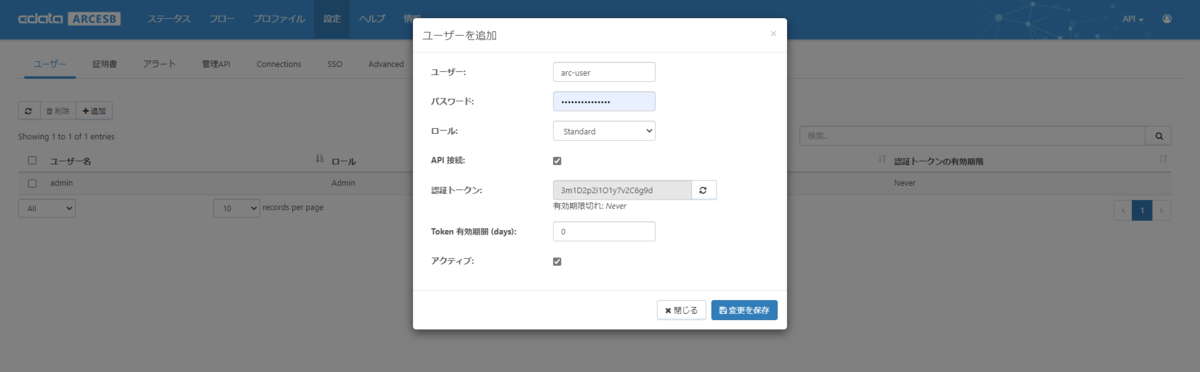
Task: Switch to the ユーザー tab
Action: point(50,64)
